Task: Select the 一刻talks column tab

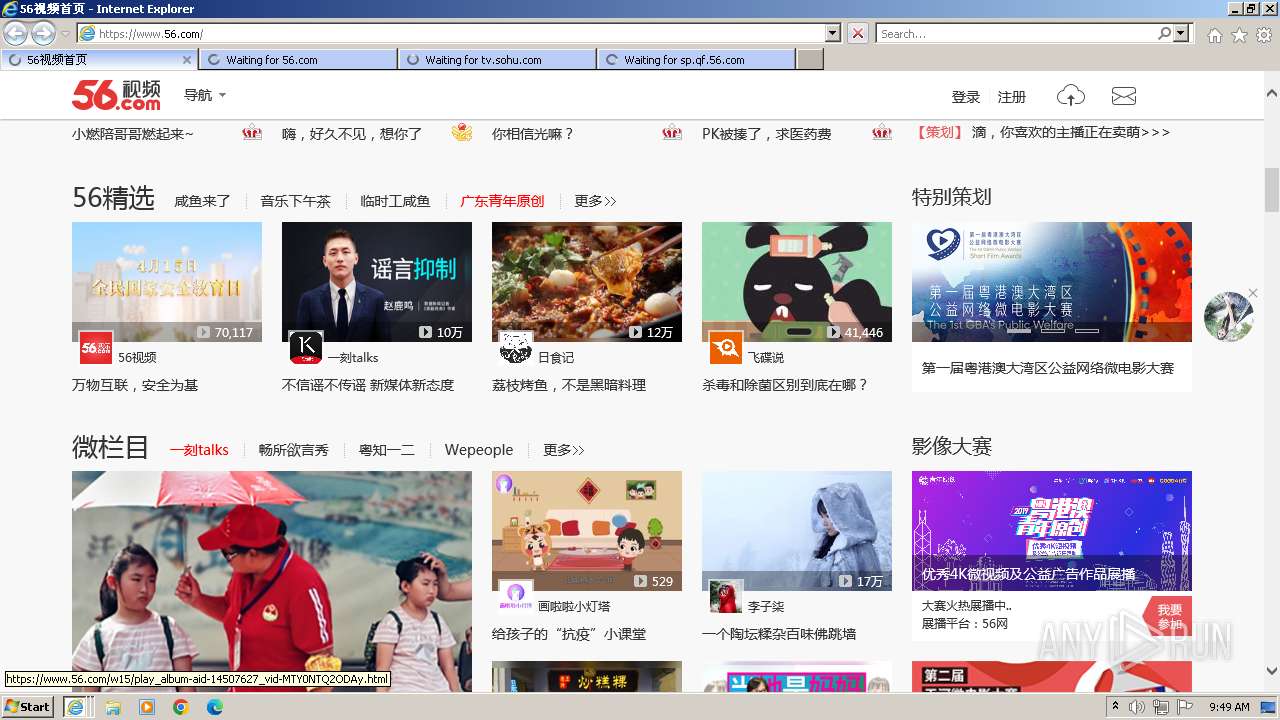Action: click(199, 450)
